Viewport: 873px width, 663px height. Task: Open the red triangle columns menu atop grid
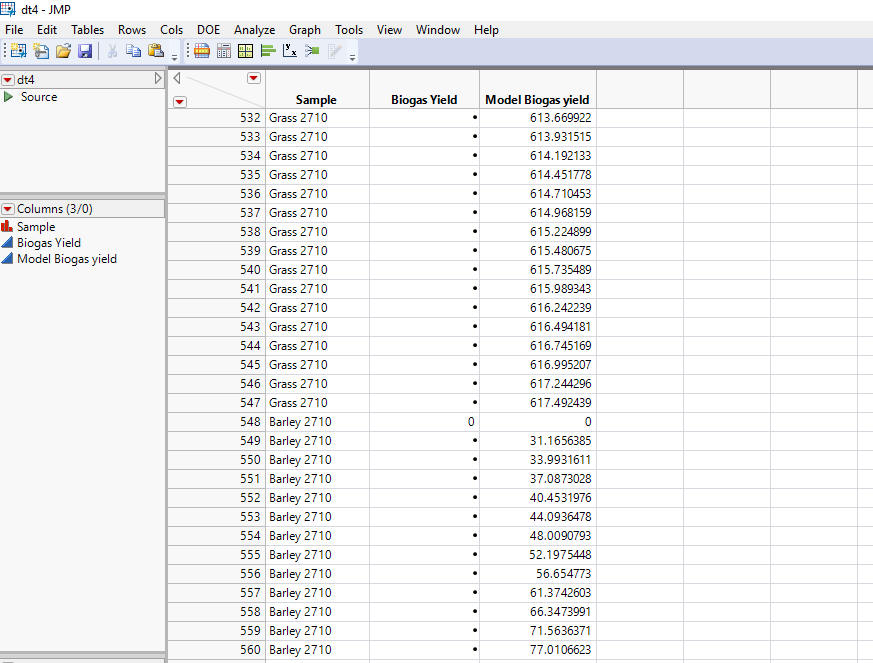click(x=253, y=78)
